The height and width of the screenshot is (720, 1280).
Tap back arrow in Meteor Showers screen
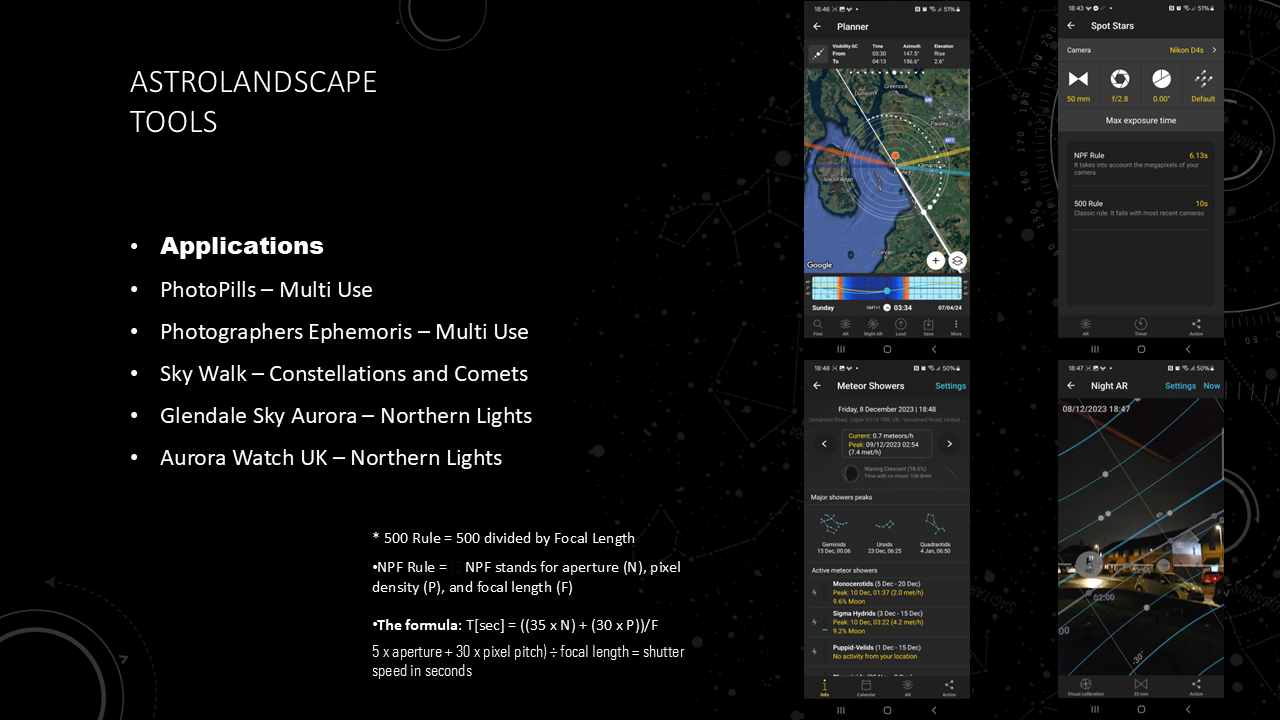point(817,386)
